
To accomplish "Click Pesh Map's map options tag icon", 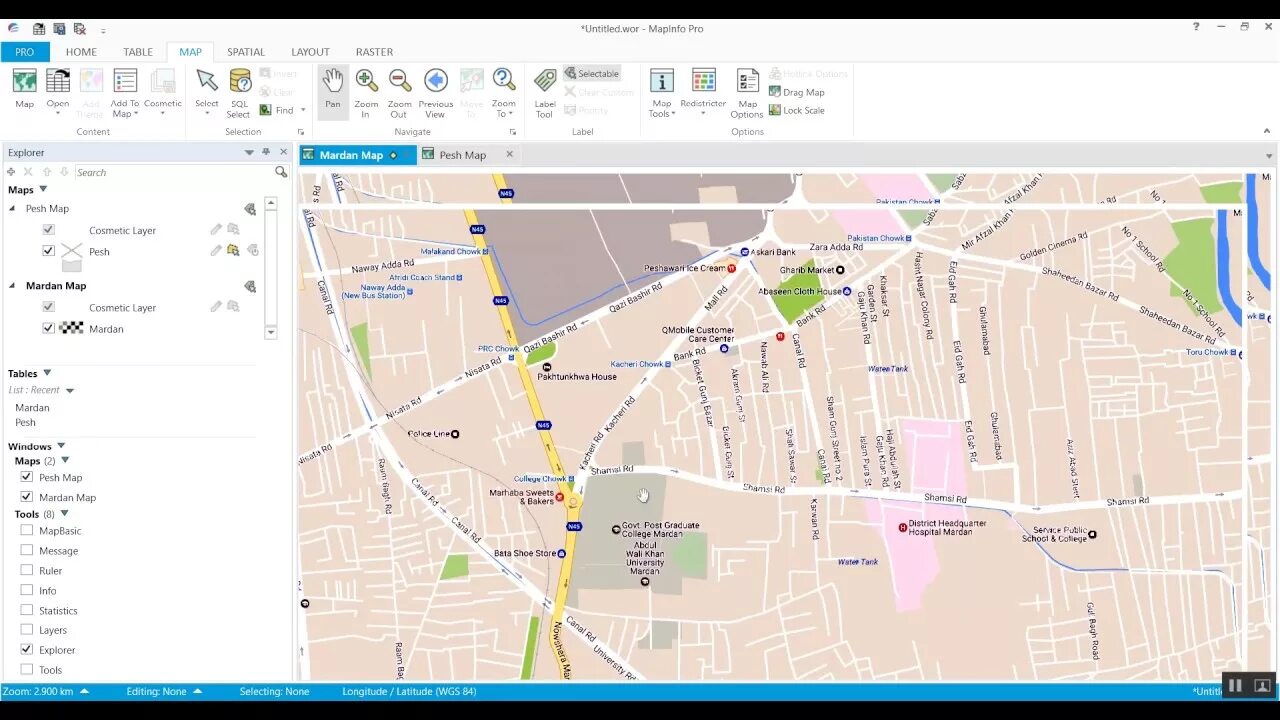I will (x=250, y=209).
